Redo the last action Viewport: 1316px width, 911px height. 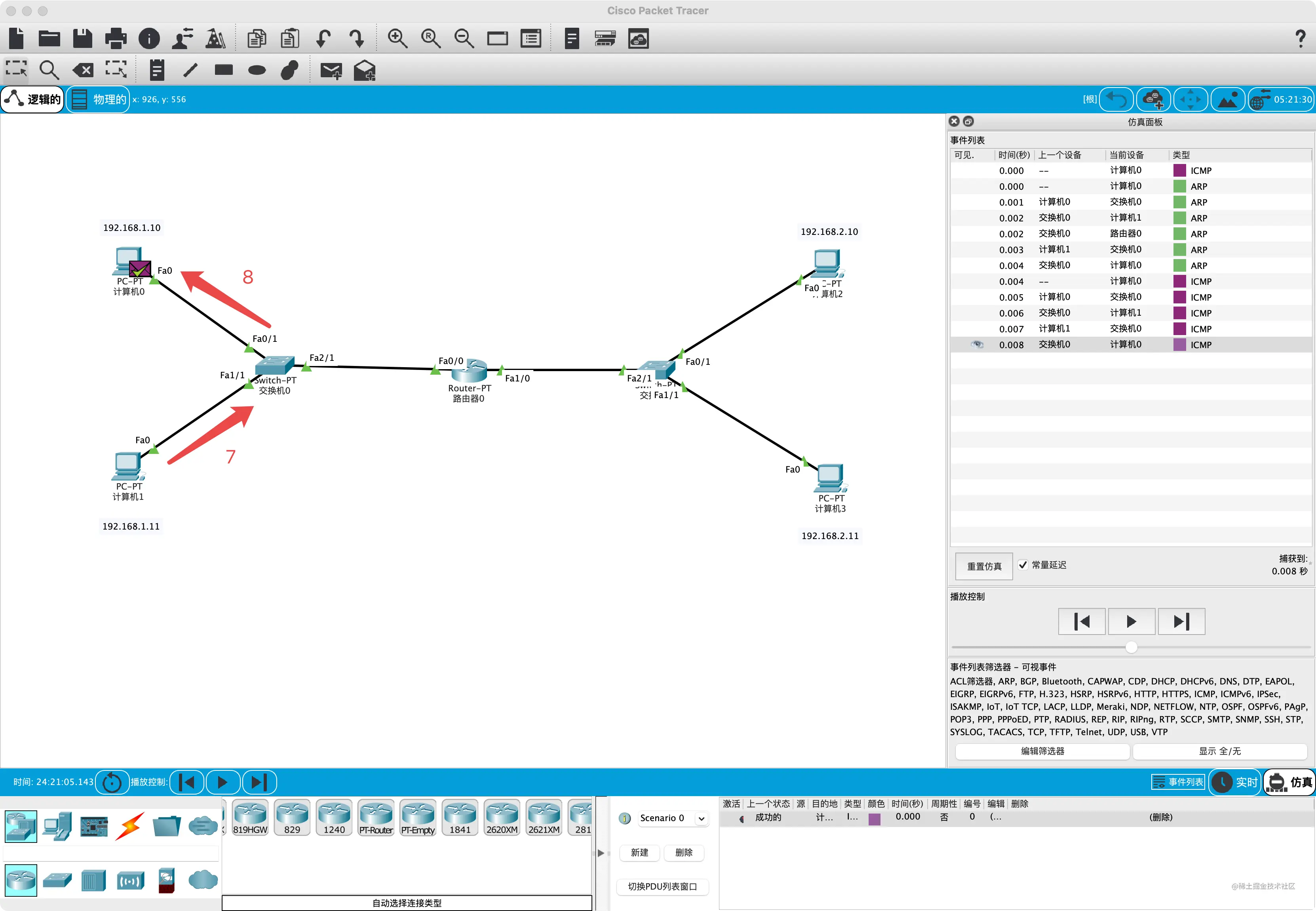[357, 38]
